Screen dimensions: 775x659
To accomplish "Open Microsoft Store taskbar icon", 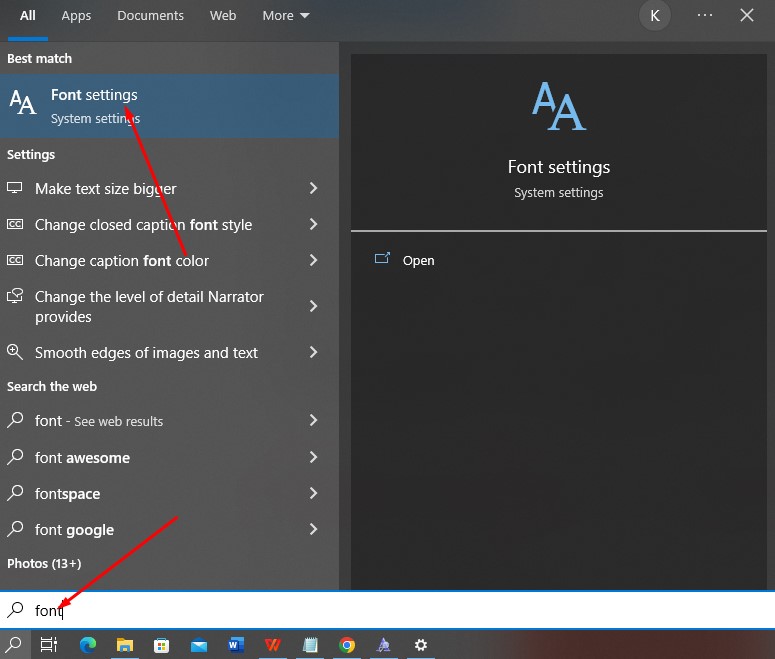I will coord(162,645).
